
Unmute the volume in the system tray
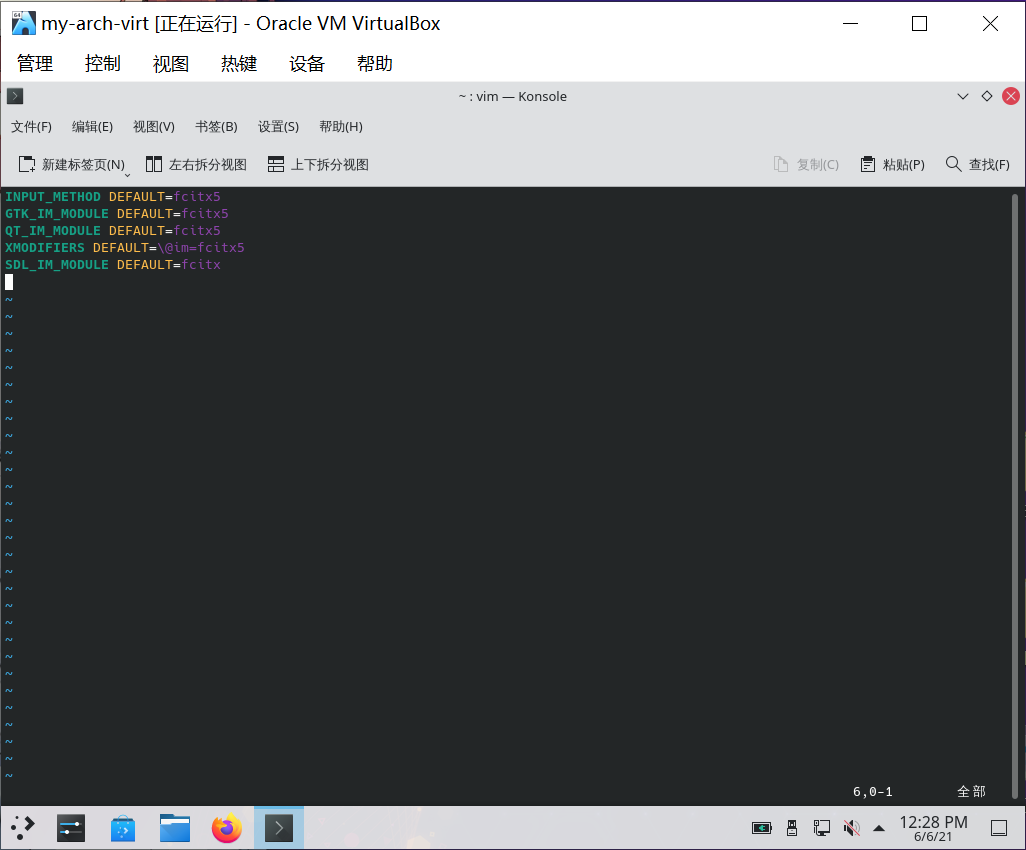(851, 828)
